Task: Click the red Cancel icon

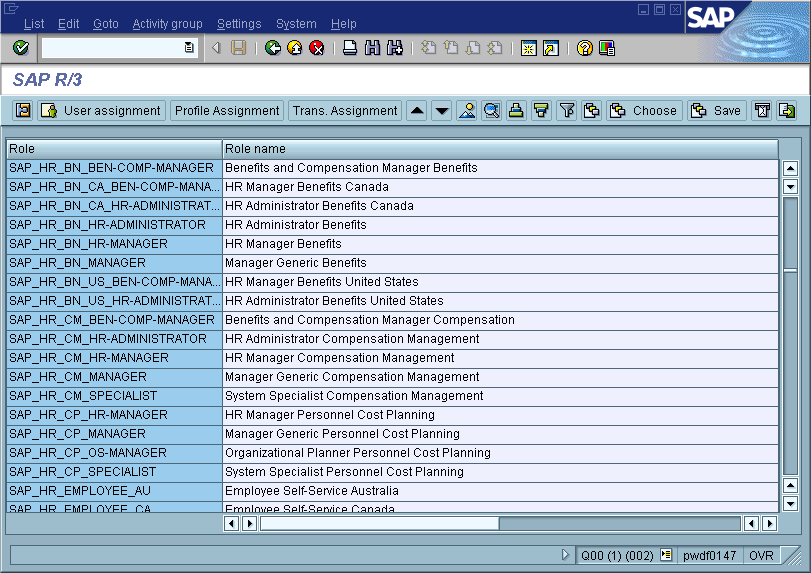Action: pyautogui.click(x=317, y=48)
